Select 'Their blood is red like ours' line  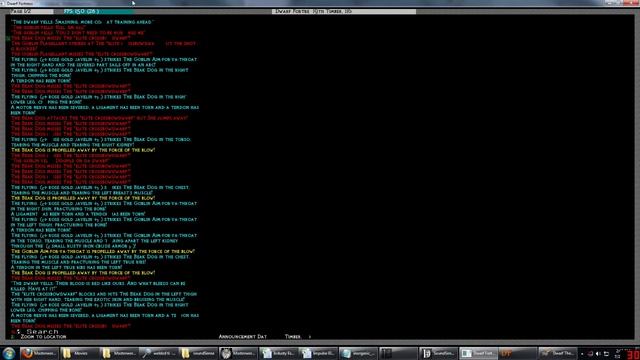click(98, 283)
